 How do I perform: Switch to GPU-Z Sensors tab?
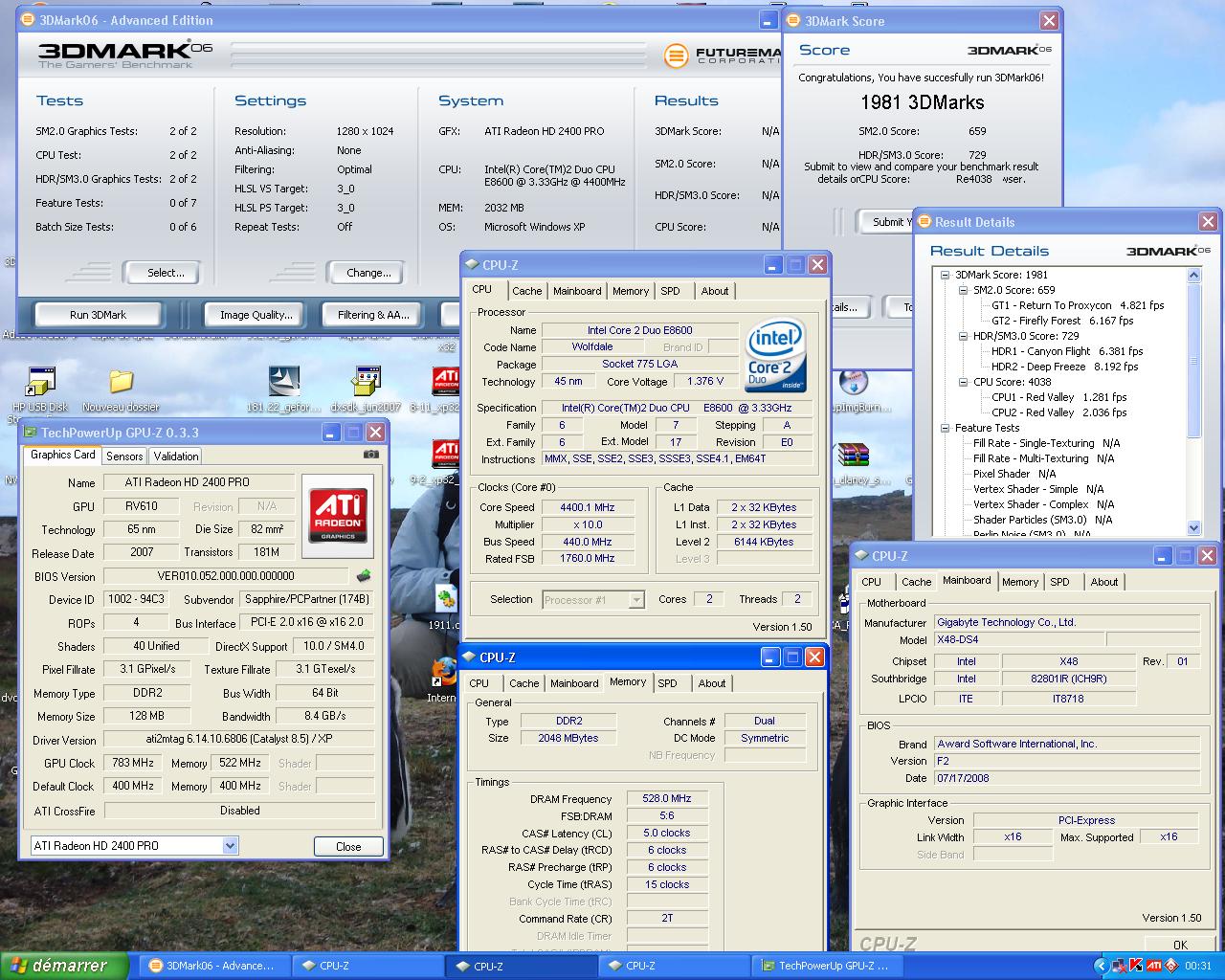coord(124,457)
